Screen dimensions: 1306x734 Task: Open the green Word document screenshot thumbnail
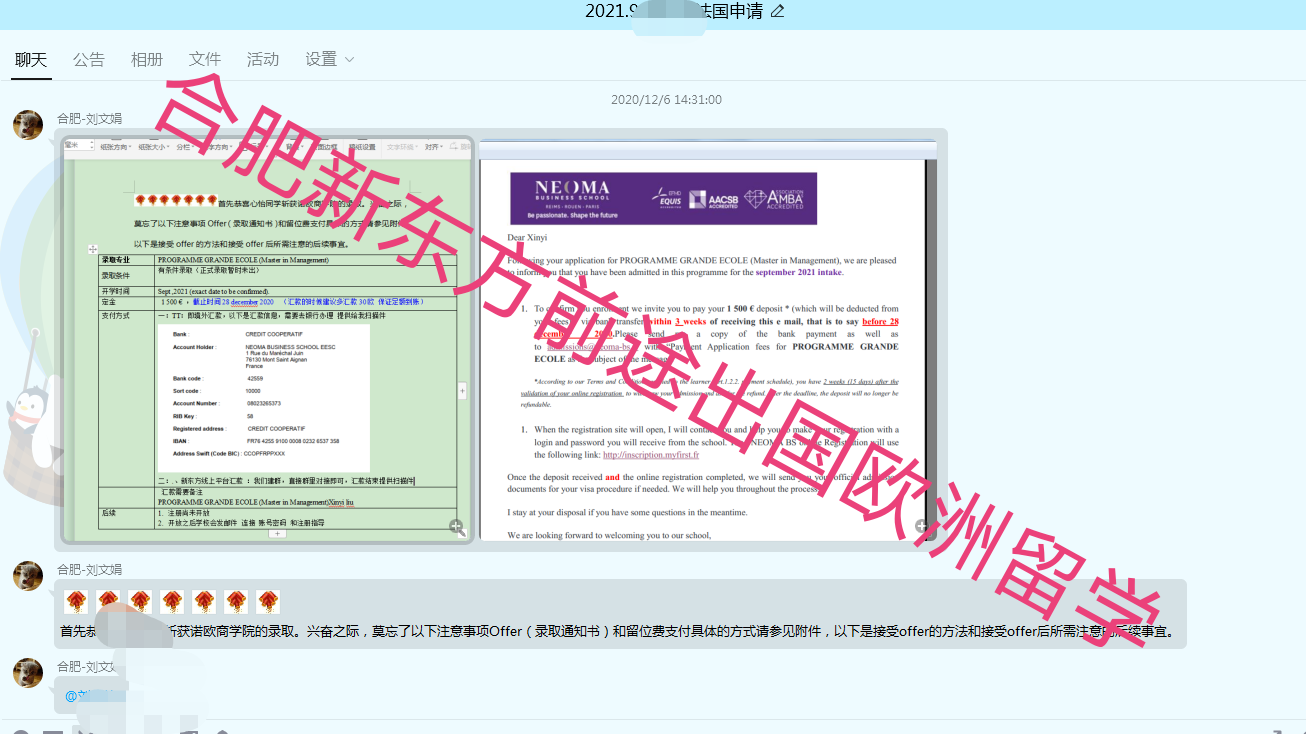pos(267,340)
